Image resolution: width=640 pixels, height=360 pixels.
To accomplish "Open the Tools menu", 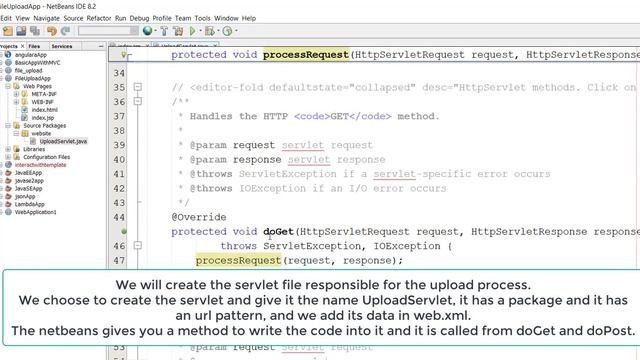I will point(202,18).
